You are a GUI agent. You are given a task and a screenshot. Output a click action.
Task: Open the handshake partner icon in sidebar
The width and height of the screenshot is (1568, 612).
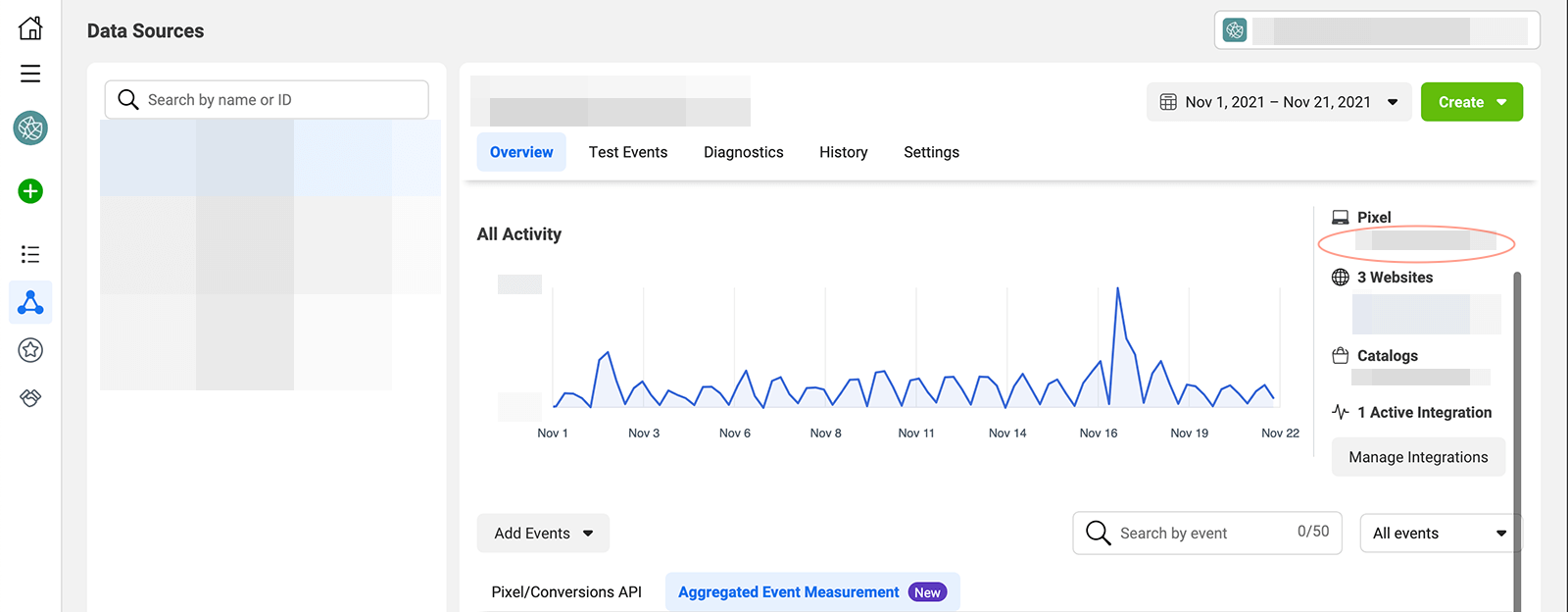(30, 397)
